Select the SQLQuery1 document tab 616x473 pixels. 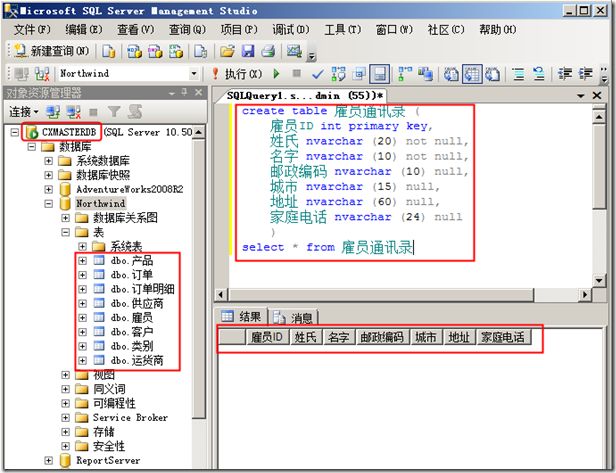click(x=305, y=96)
